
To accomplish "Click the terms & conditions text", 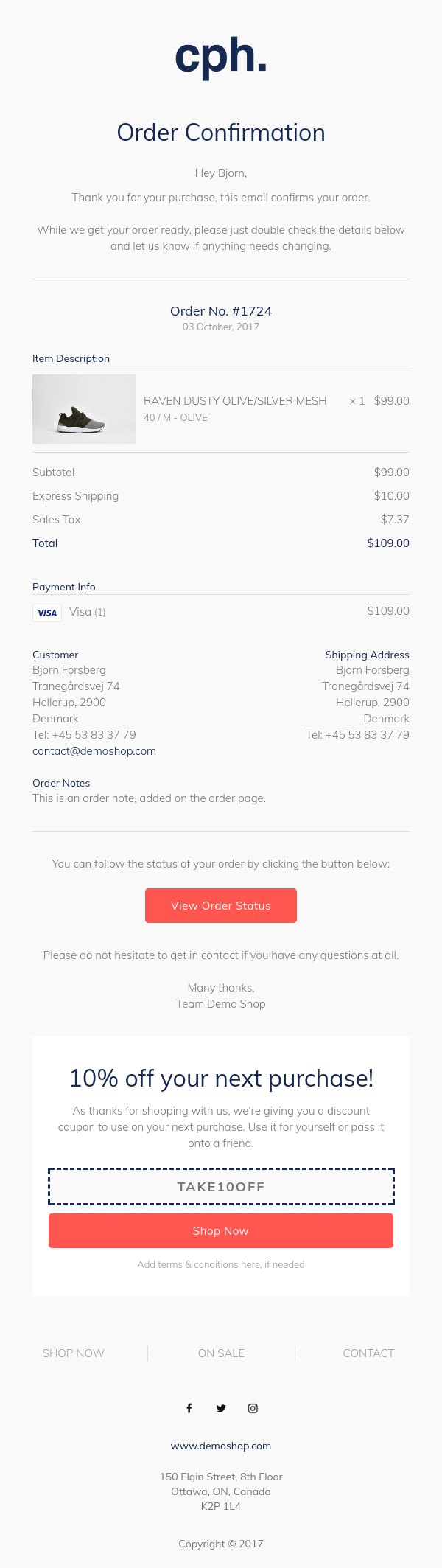I will coord(221,1264).
